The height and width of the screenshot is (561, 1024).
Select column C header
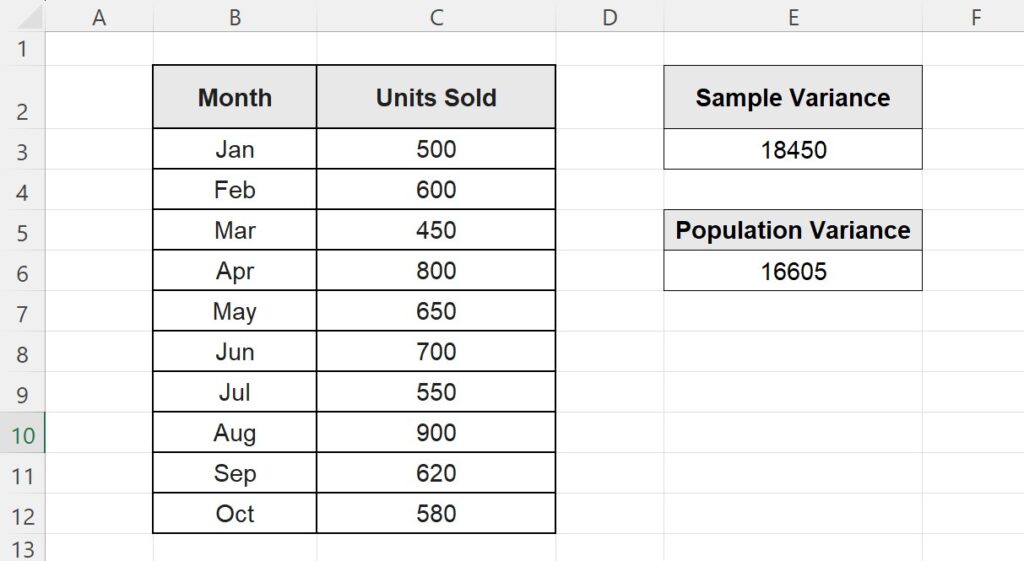[x=436, y=16]
